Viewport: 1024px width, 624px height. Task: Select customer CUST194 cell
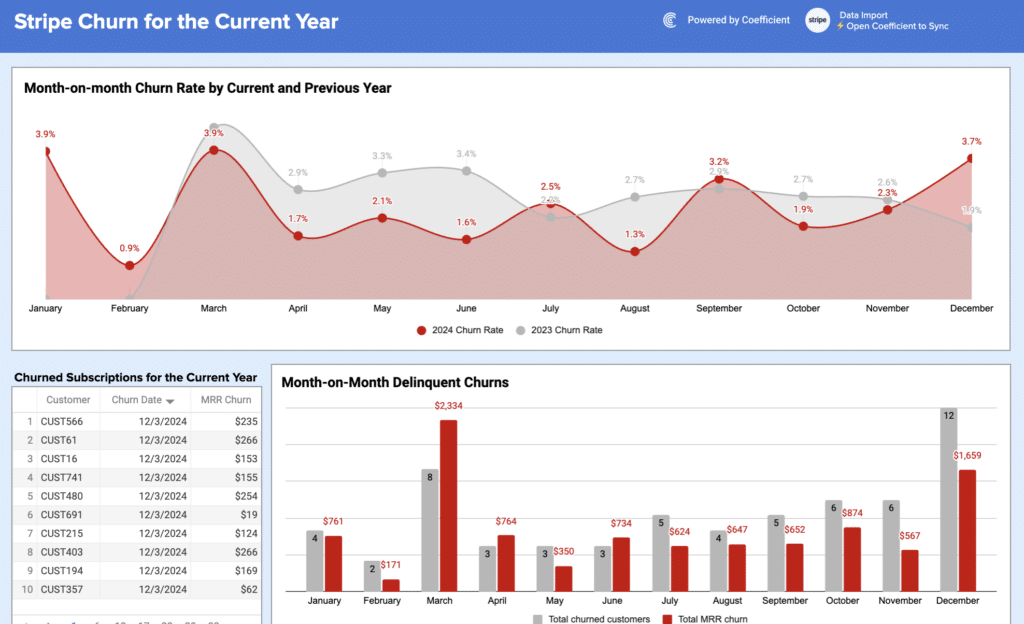coord(61,570)
